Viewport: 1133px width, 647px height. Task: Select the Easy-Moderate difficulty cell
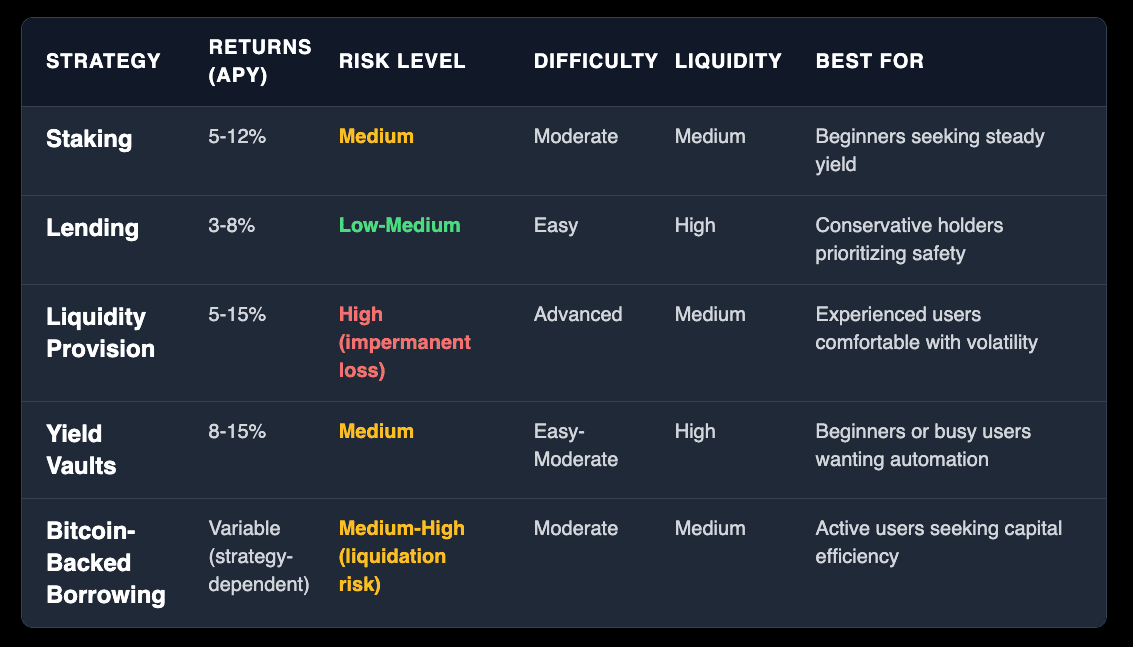click(x=575, y=445)
